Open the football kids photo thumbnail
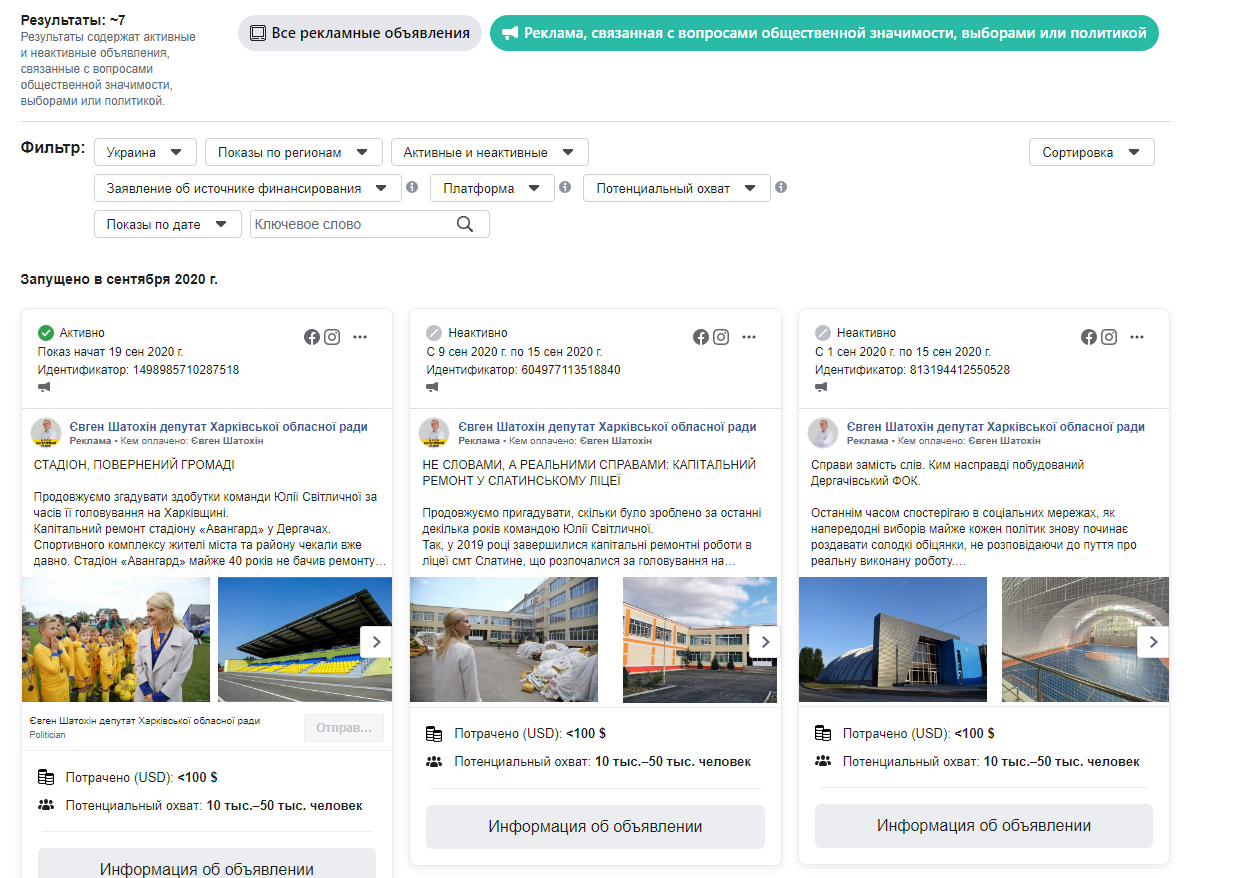The height and width of the screenshot is (878, 1247). pyautogui.click(x=116, y=640)
